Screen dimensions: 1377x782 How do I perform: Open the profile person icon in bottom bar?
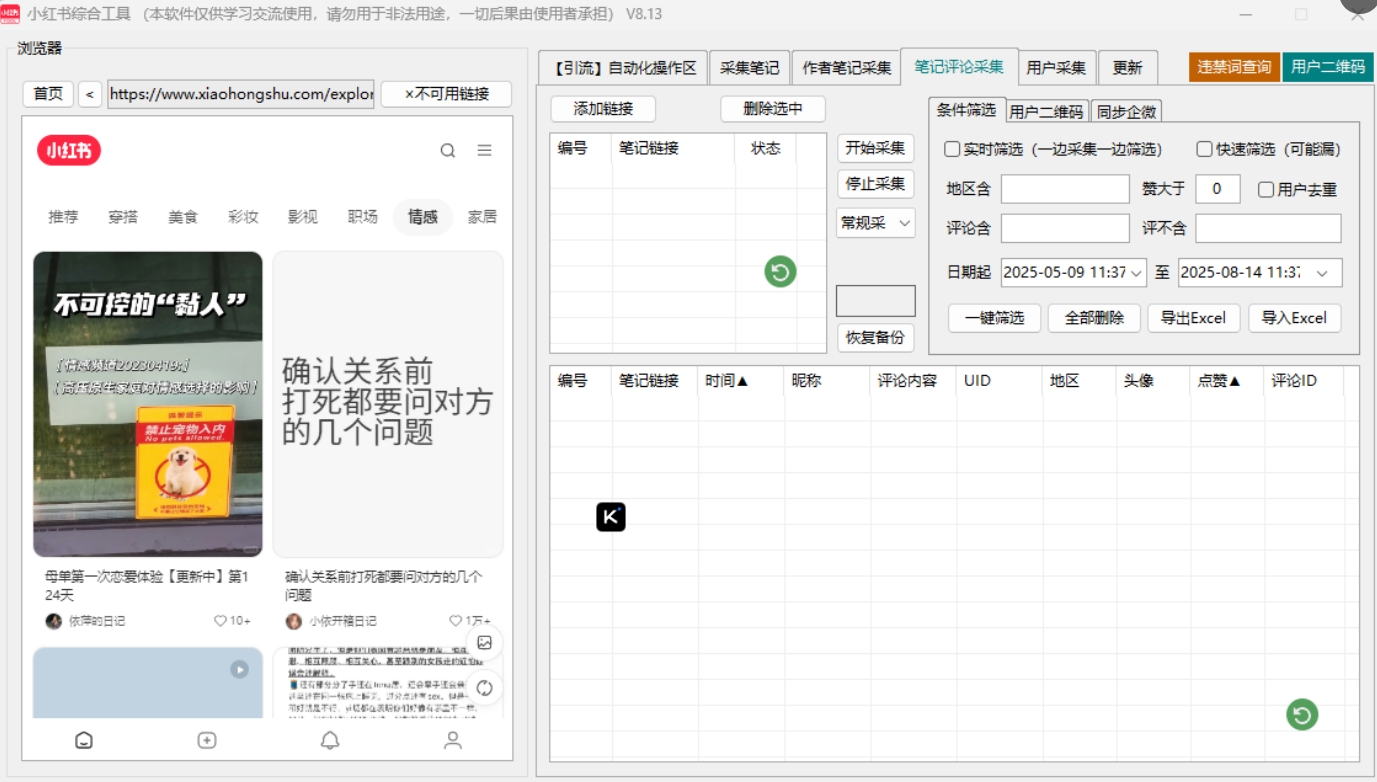[x=453, y=740]
